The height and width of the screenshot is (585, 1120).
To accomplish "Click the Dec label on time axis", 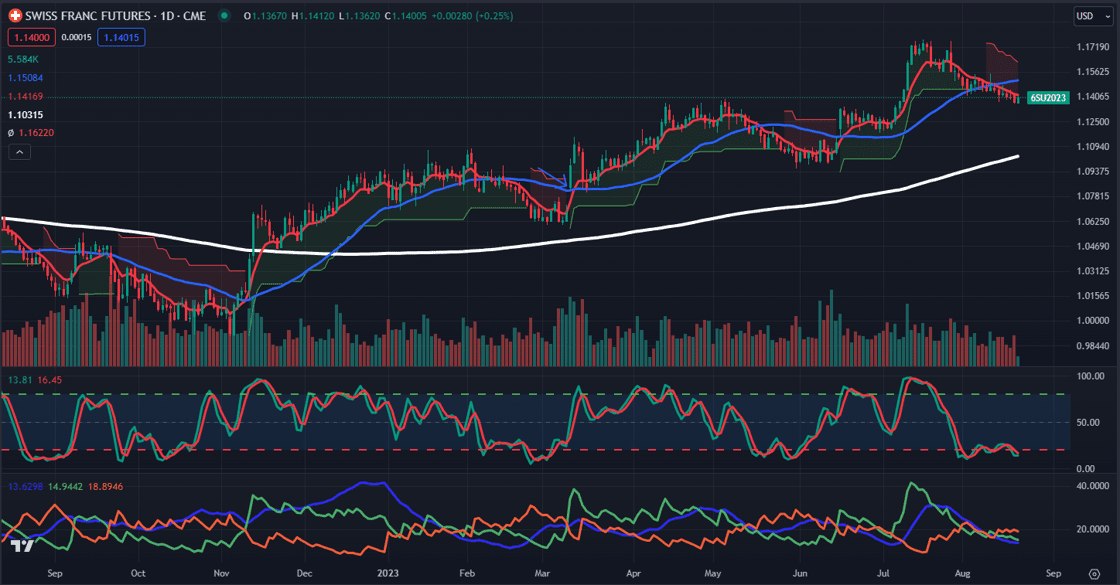I will click(304, 574).
